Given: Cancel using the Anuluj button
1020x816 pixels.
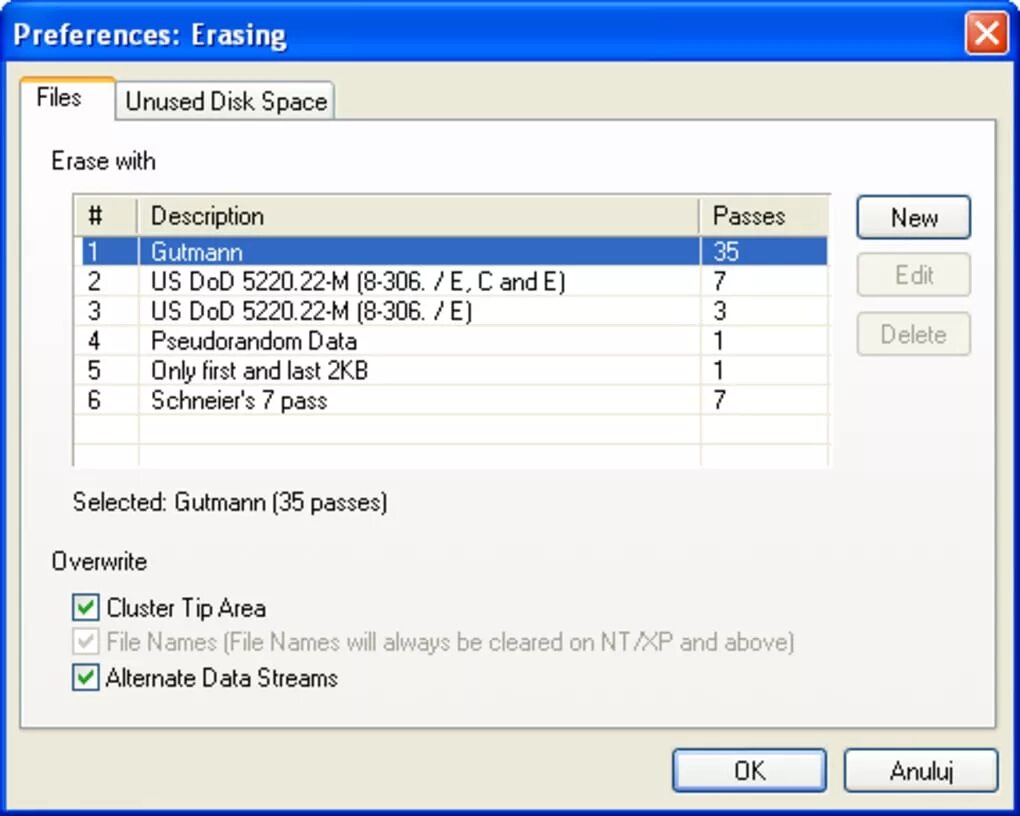Looking at the screenshot, I should point(921,771).
